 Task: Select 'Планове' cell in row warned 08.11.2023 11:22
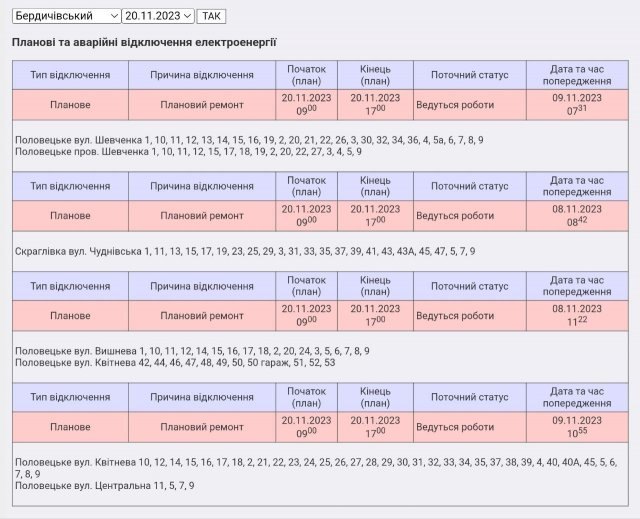click(x=70, y=316)
